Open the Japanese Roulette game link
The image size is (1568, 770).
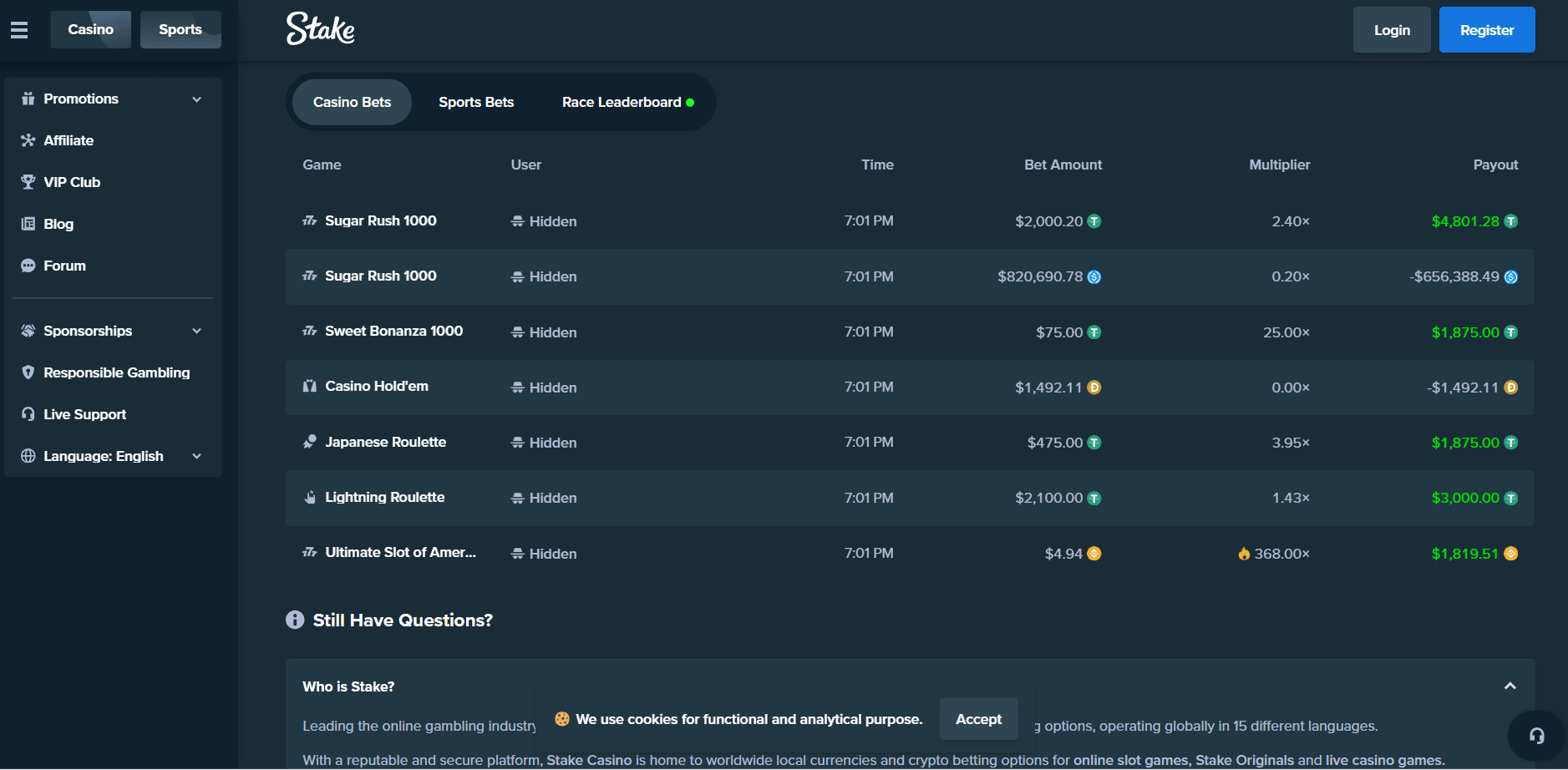point(386,442)
